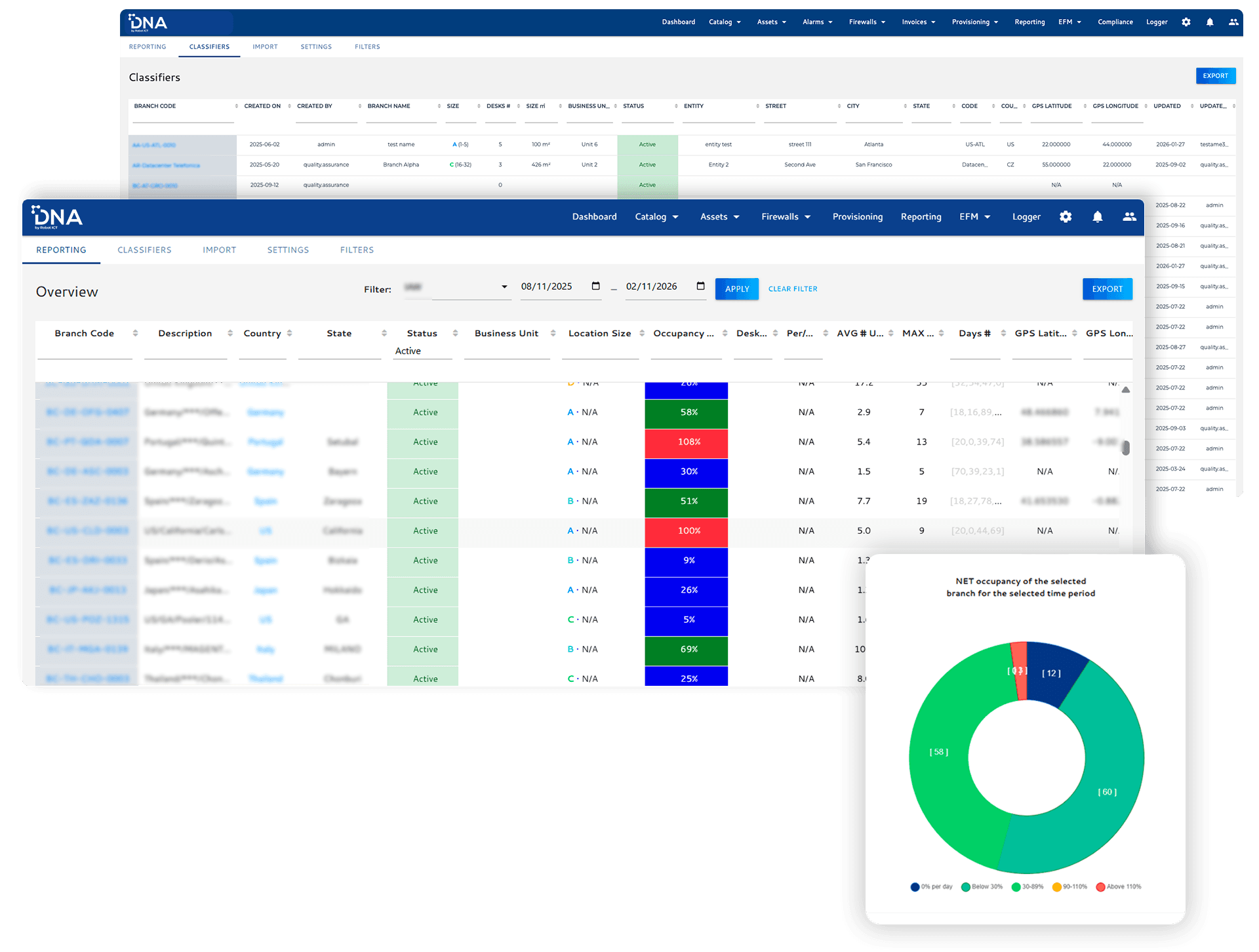
Task: Toggle 'Below 30%' legend item in chart
Action: click(982, 887)
